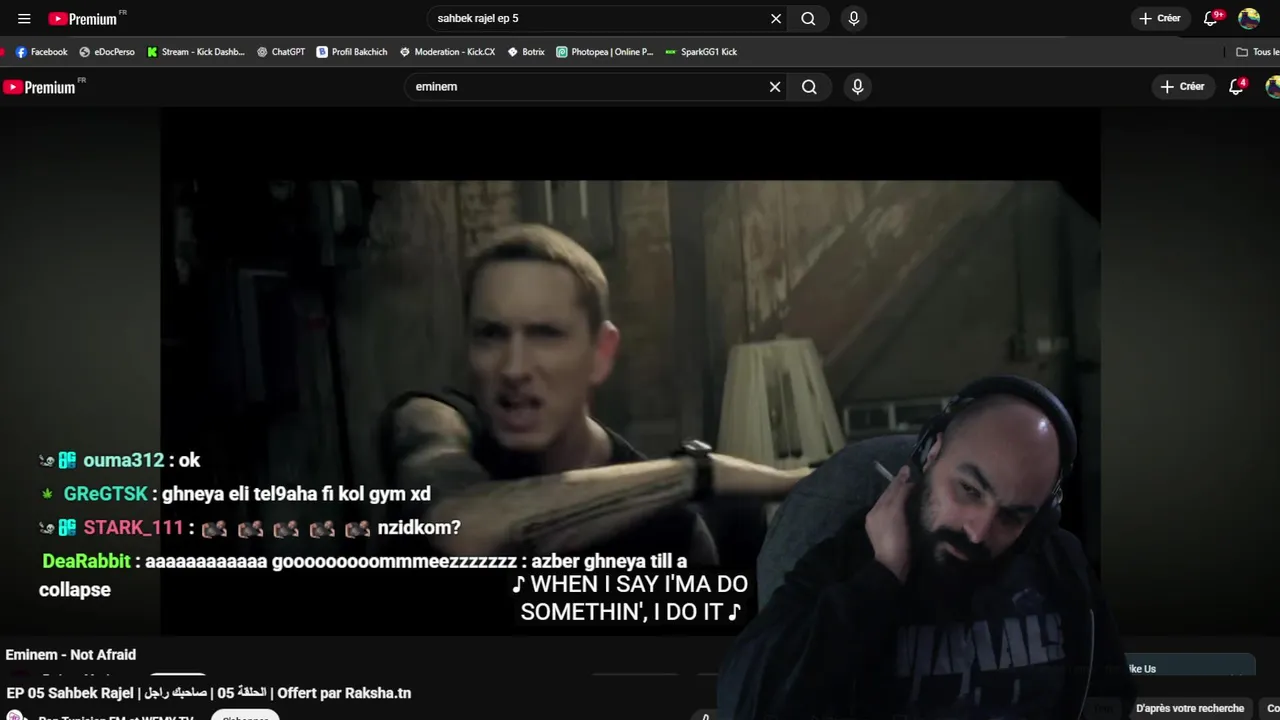This screenshot has width=1280, height=720.
Task: Run search for 'sahbek rajel ep 5'
Action: pos(808,18)
